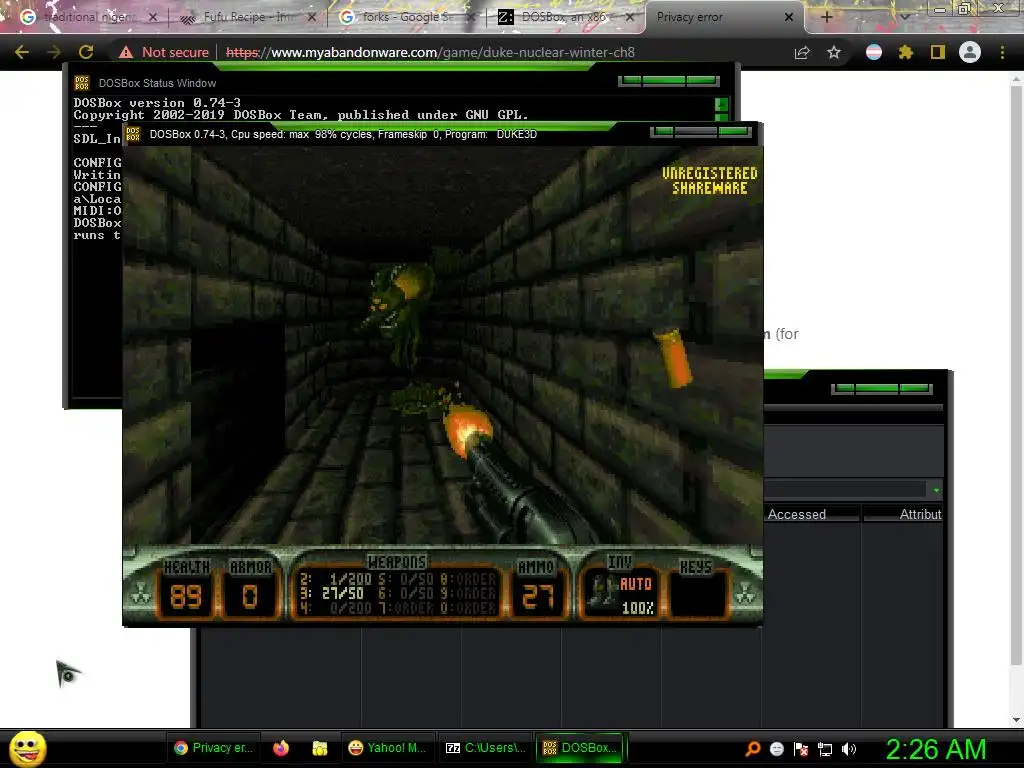Click the Health 89 display in HUD

[x=185, y=588]
